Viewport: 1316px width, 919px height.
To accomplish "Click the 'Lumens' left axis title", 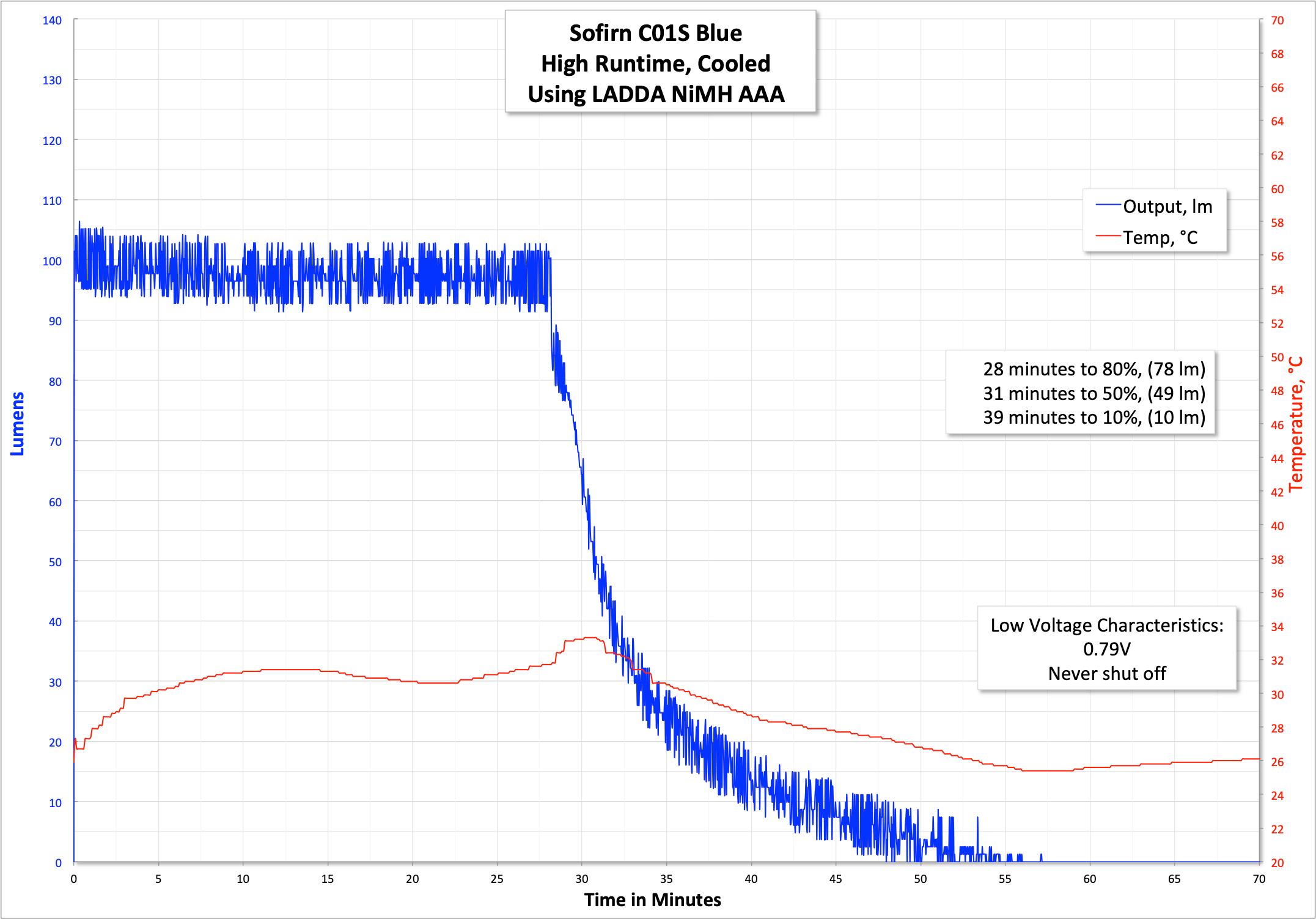I will point(18,424).
